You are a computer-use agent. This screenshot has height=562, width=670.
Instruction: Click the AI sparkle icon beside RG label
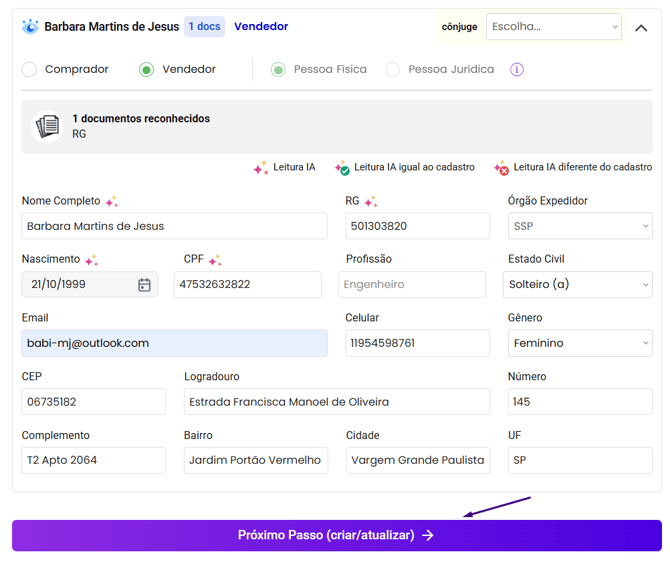click(x=371, y=202)
